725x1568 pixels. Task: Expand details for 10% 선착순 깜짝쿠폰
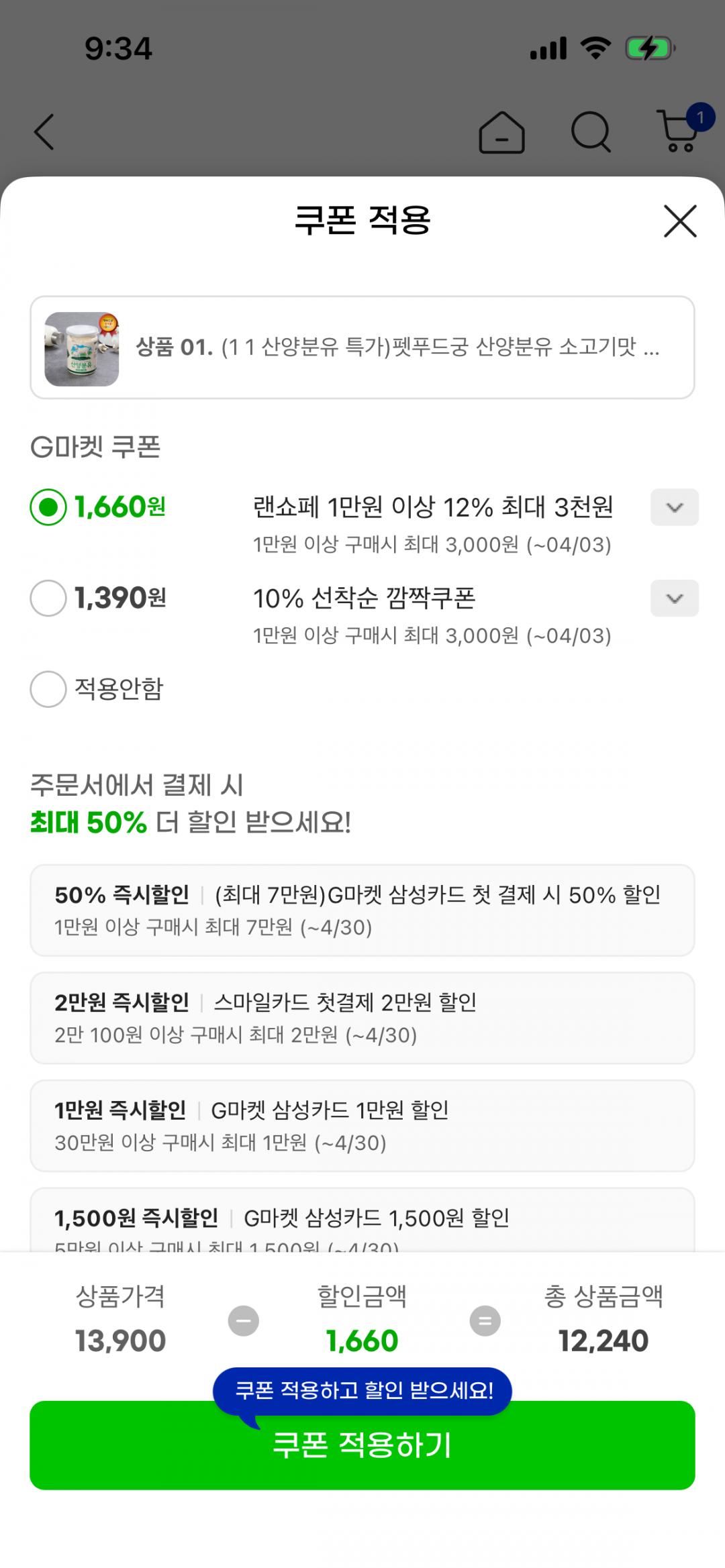click(x=674, y=598)
